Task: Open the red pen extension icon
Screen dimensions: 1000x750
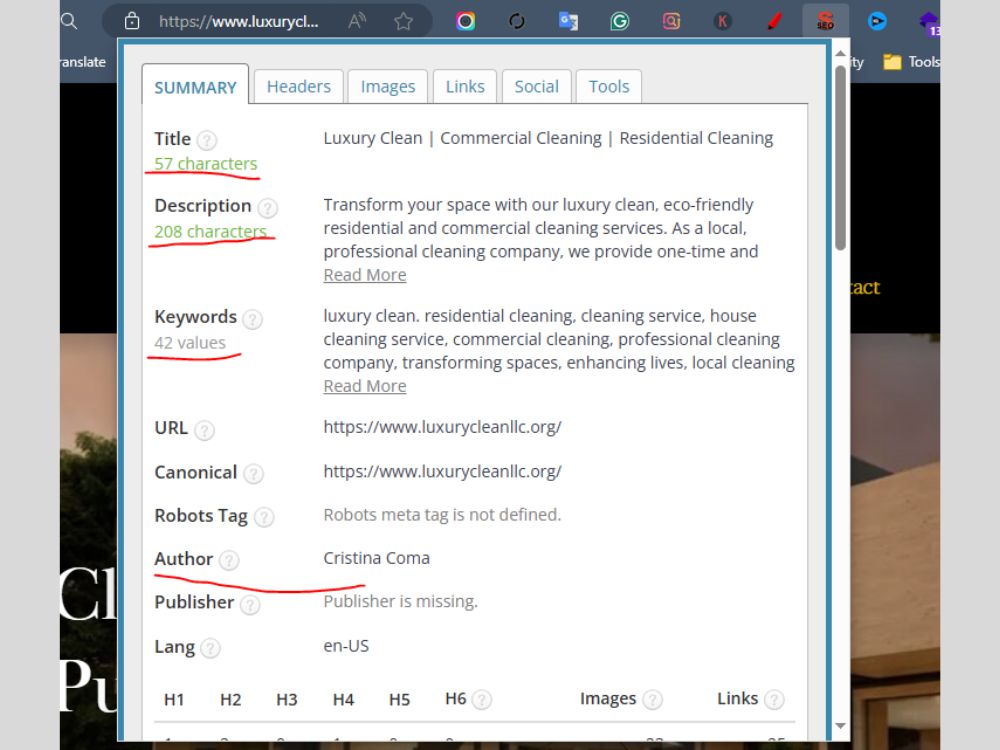Action: point(774,21)
